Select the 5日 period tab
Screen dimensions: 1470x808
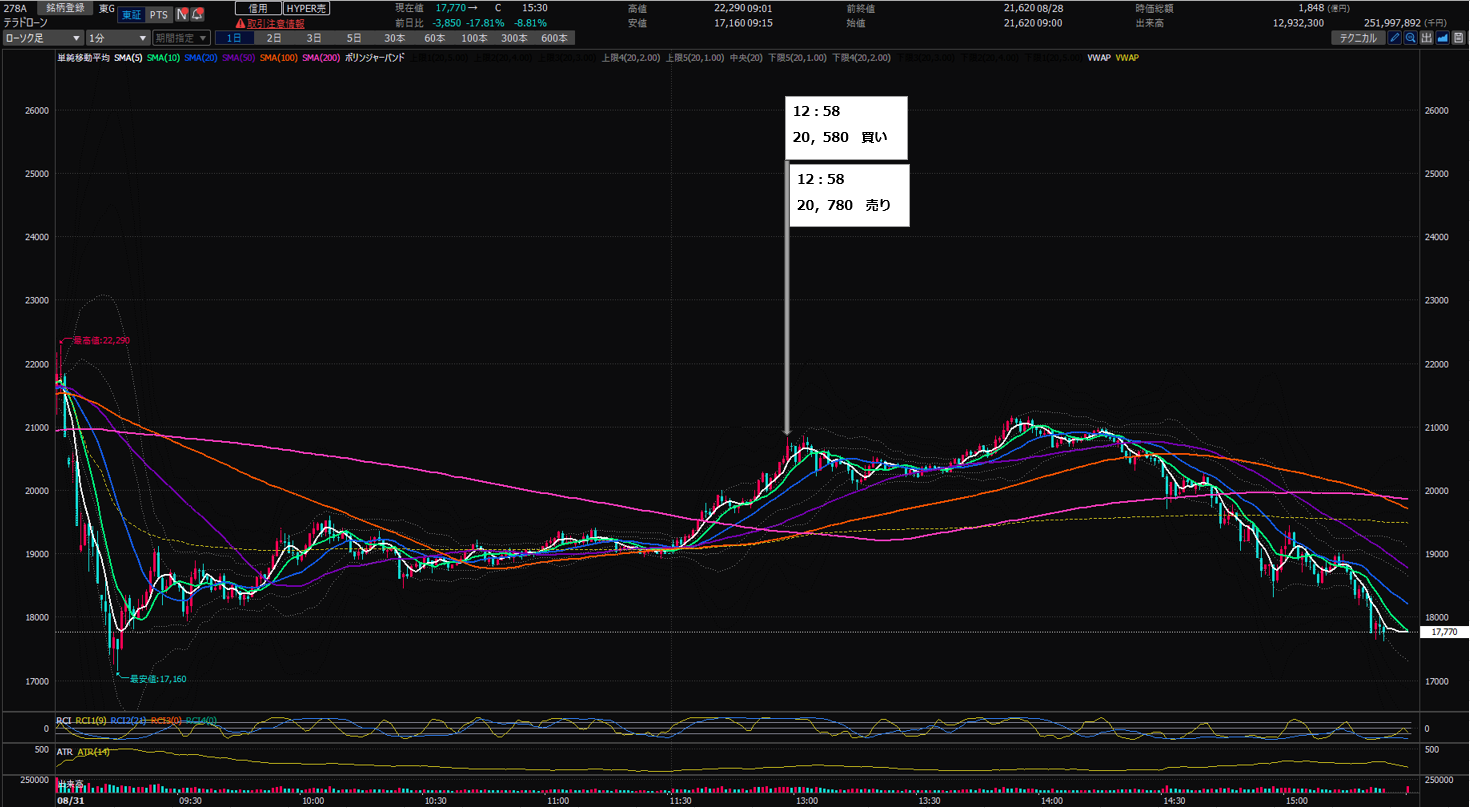(354, 38)
